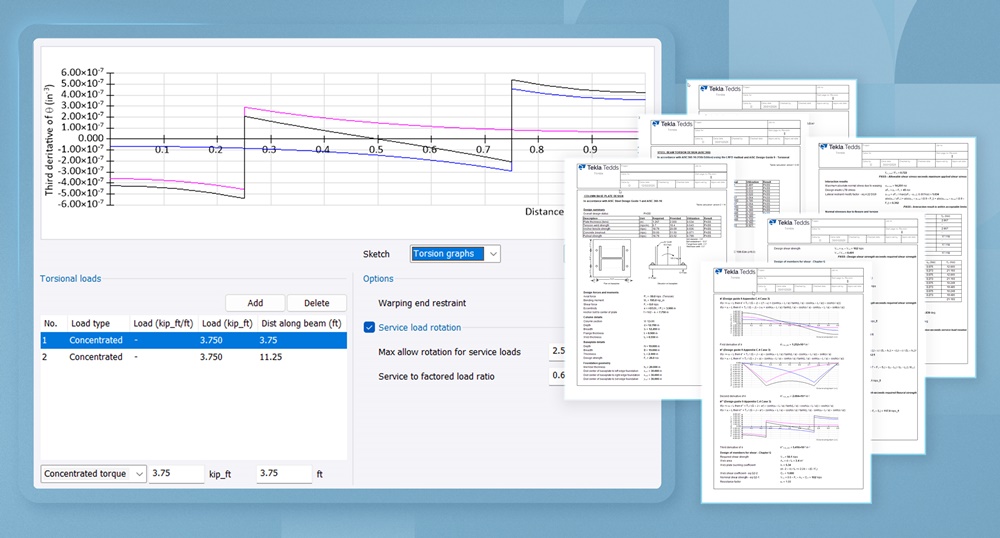Click the Load type column header

coord(88,323)
